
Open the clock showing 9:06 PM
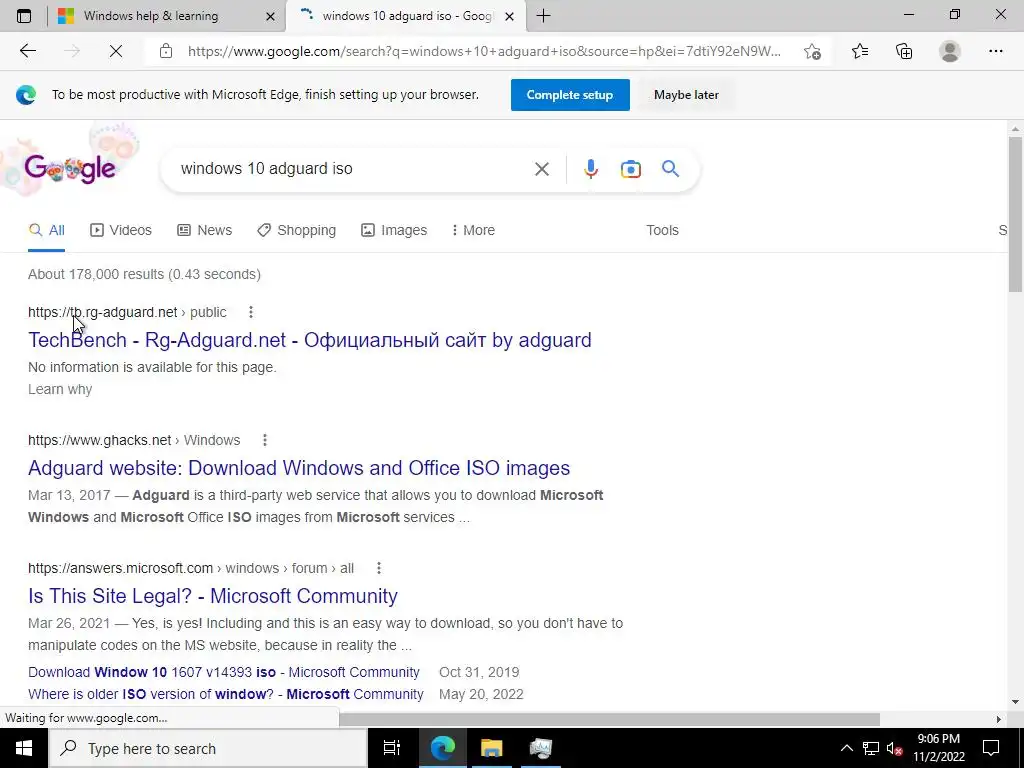938,748
